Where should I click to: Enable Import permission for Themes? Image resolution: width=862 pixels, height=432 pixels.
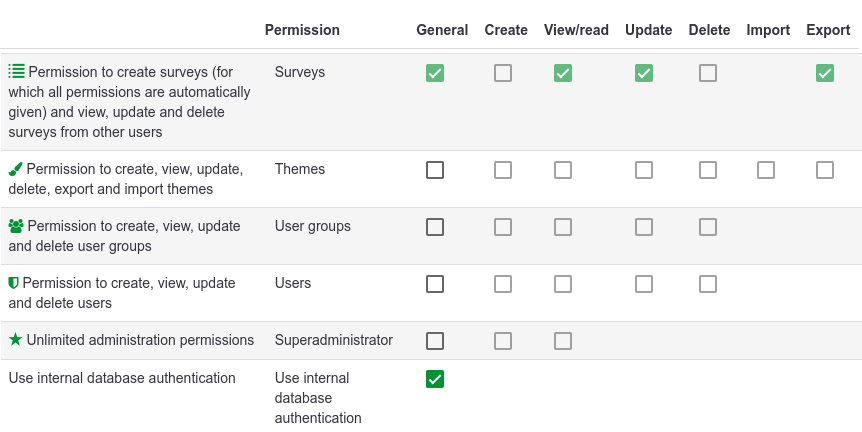pos(766,170)
